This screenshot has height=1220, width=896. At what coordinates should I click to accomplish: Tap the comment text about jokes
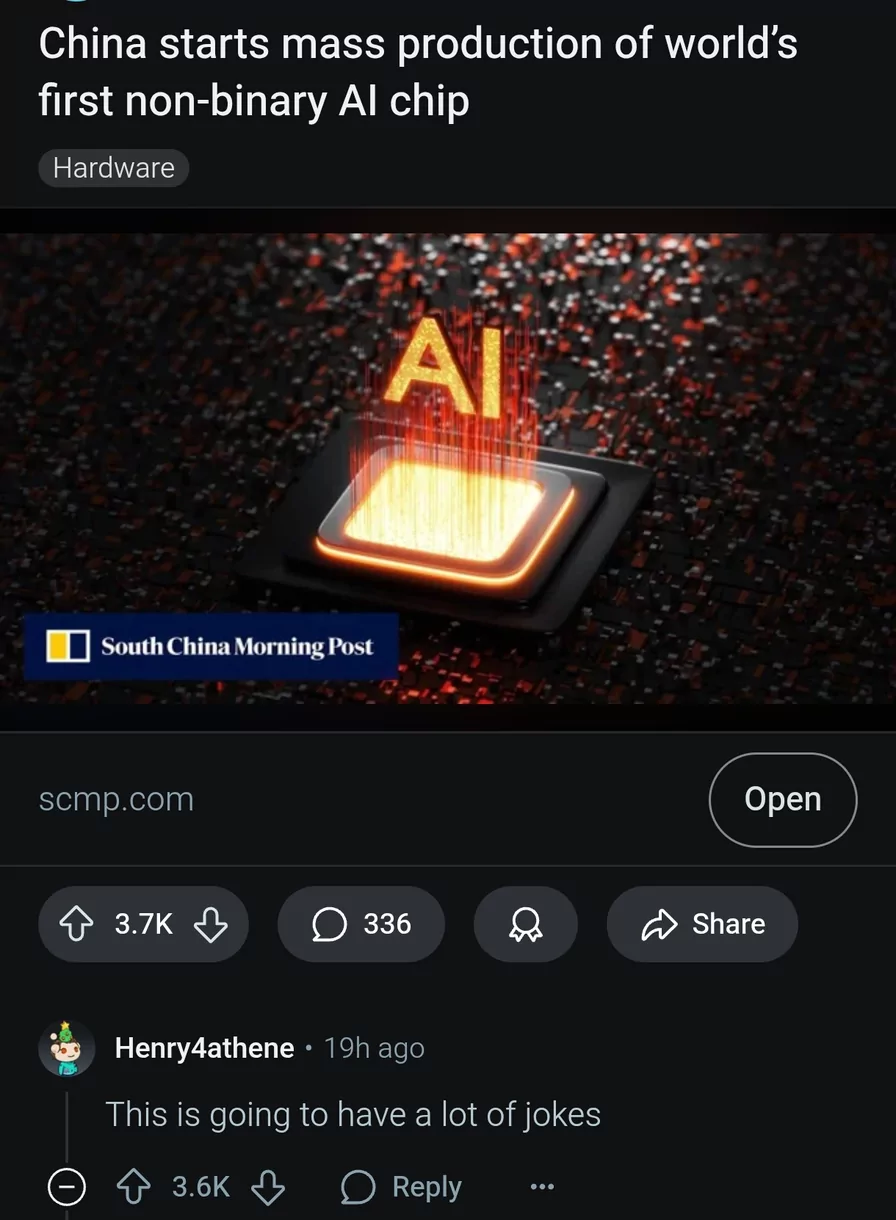353,1114
